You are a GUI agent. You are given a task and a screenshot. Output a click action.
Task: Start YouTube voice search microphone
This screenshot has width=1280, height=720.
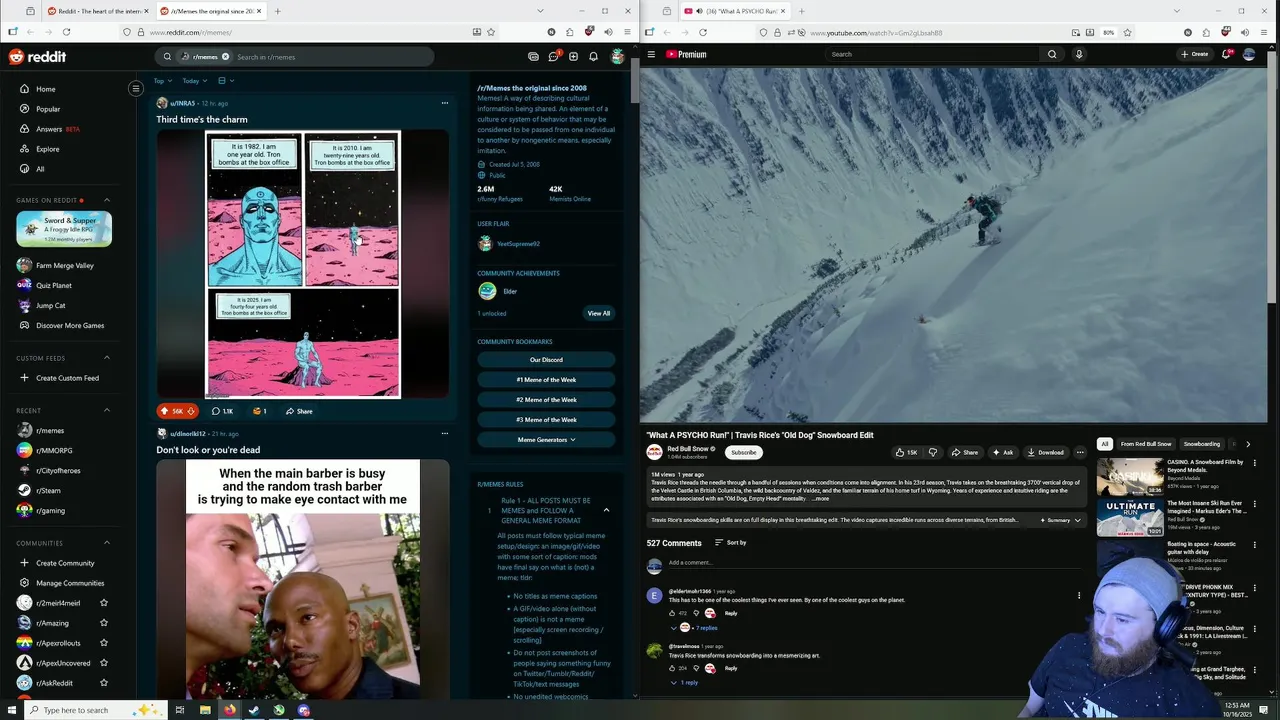[1079, 54]
